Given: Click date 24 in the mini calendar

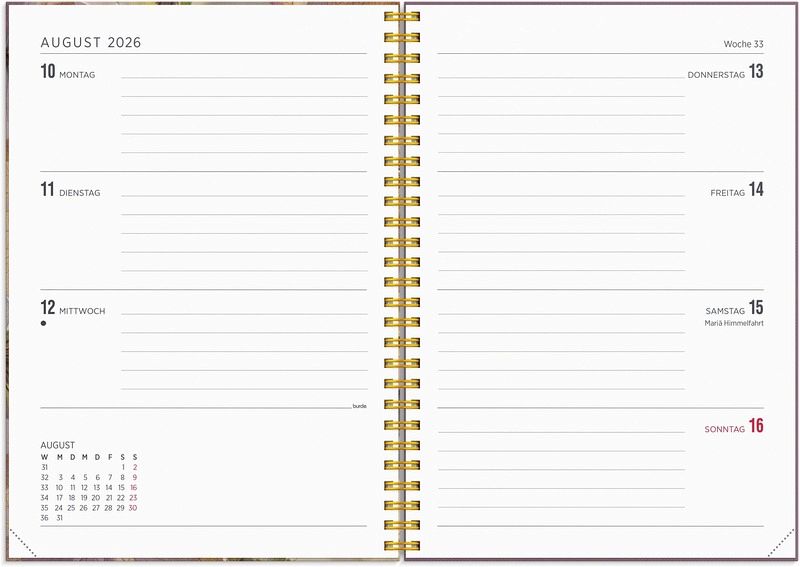Looking at the screenshot, I should [59, 508].
